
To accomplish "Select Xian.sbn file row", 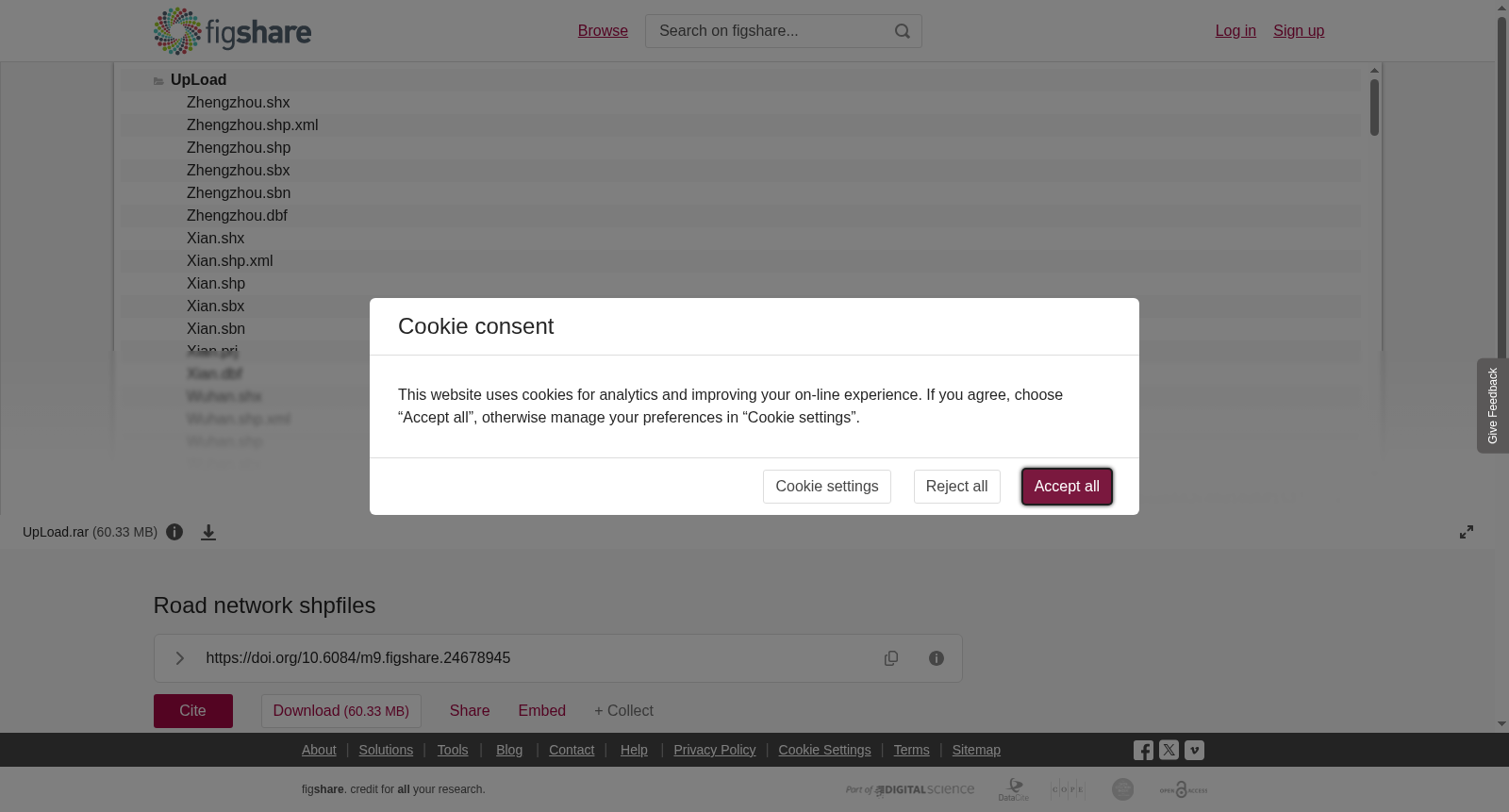I will [x=740, y=329].
